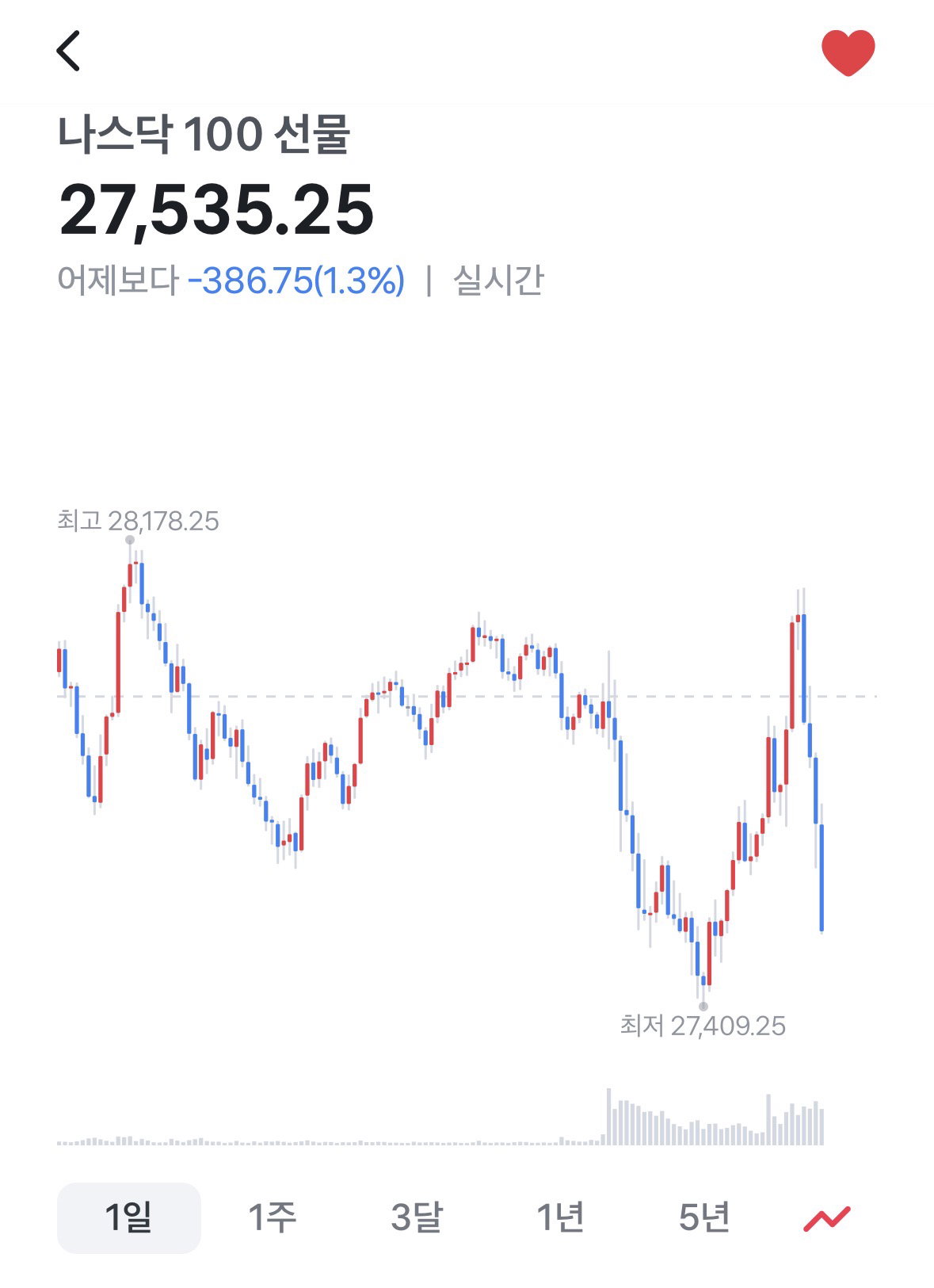Toggle the red heart favorite icon
This screenshot has height=1288, width=934.
[x=848, y=52]
